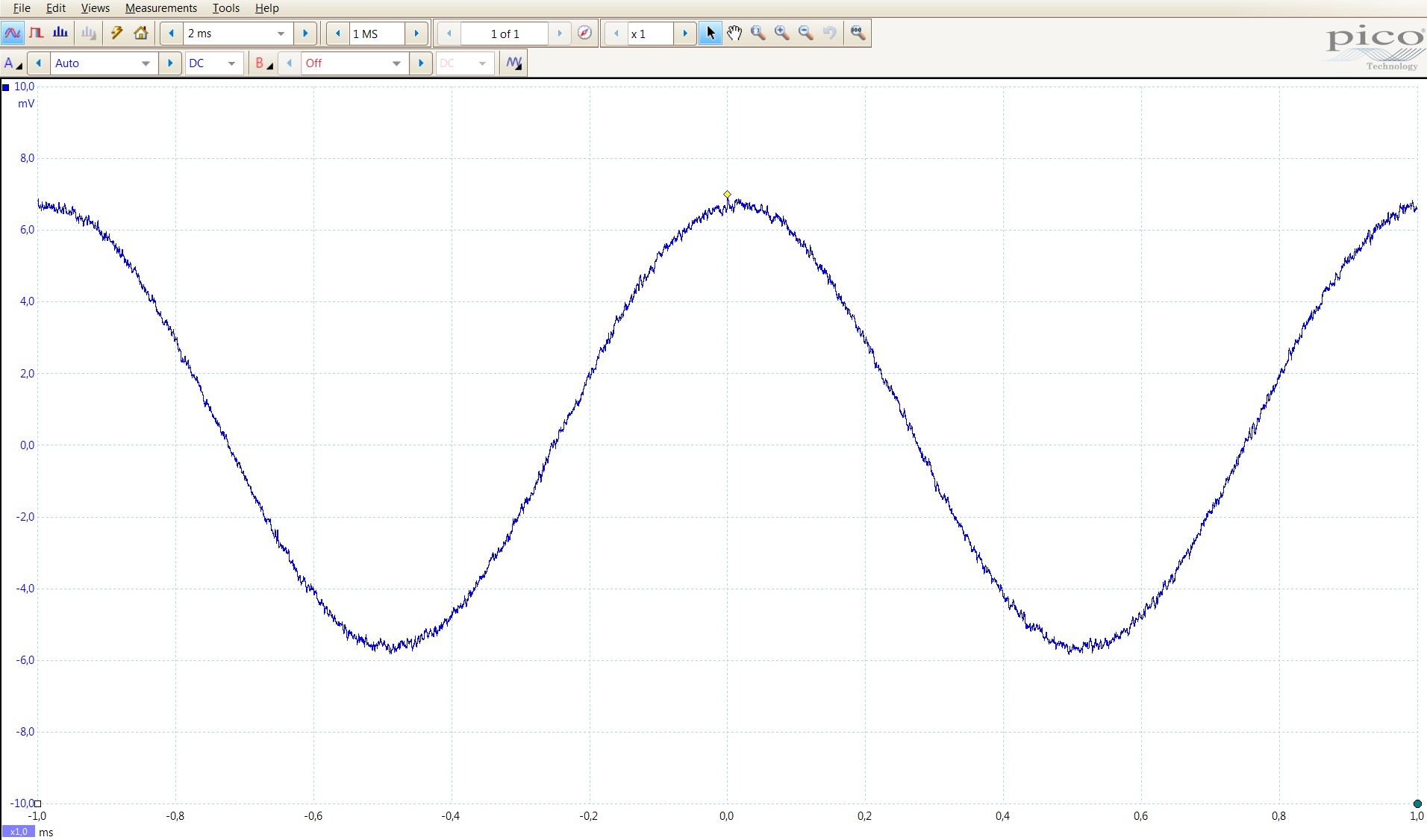Open the buffer navigator compass icon
This screenshot has width=1427, height=840.
[584, 34]
